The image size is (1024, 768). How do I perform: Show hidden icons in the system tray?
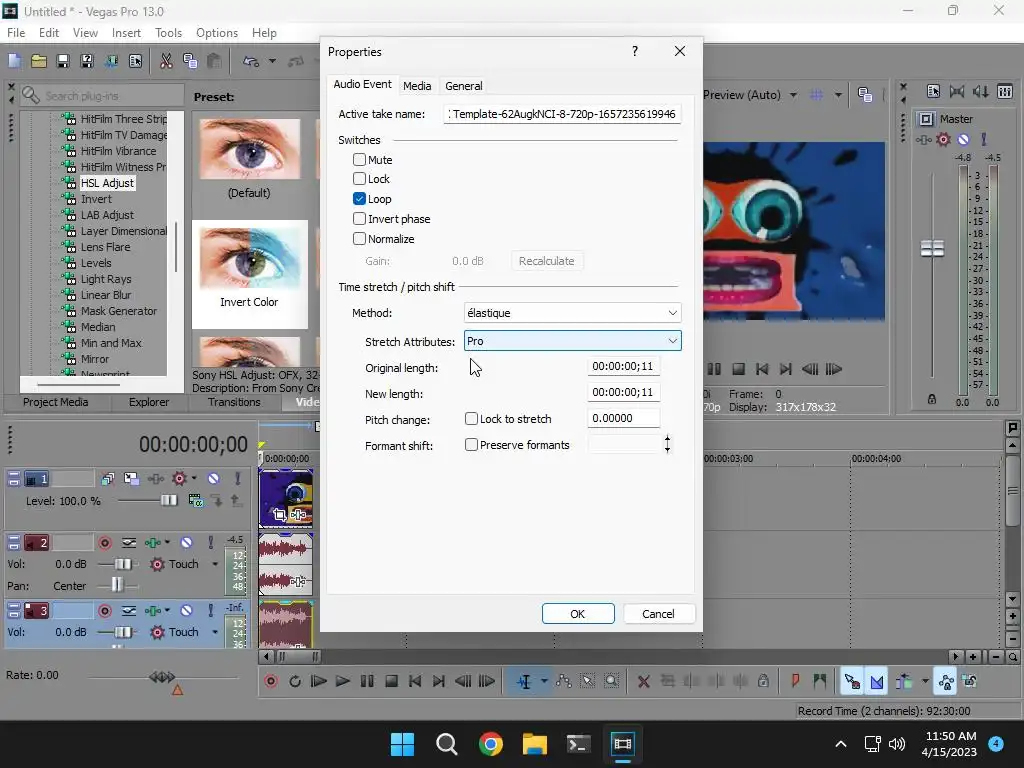pos(841,744)
